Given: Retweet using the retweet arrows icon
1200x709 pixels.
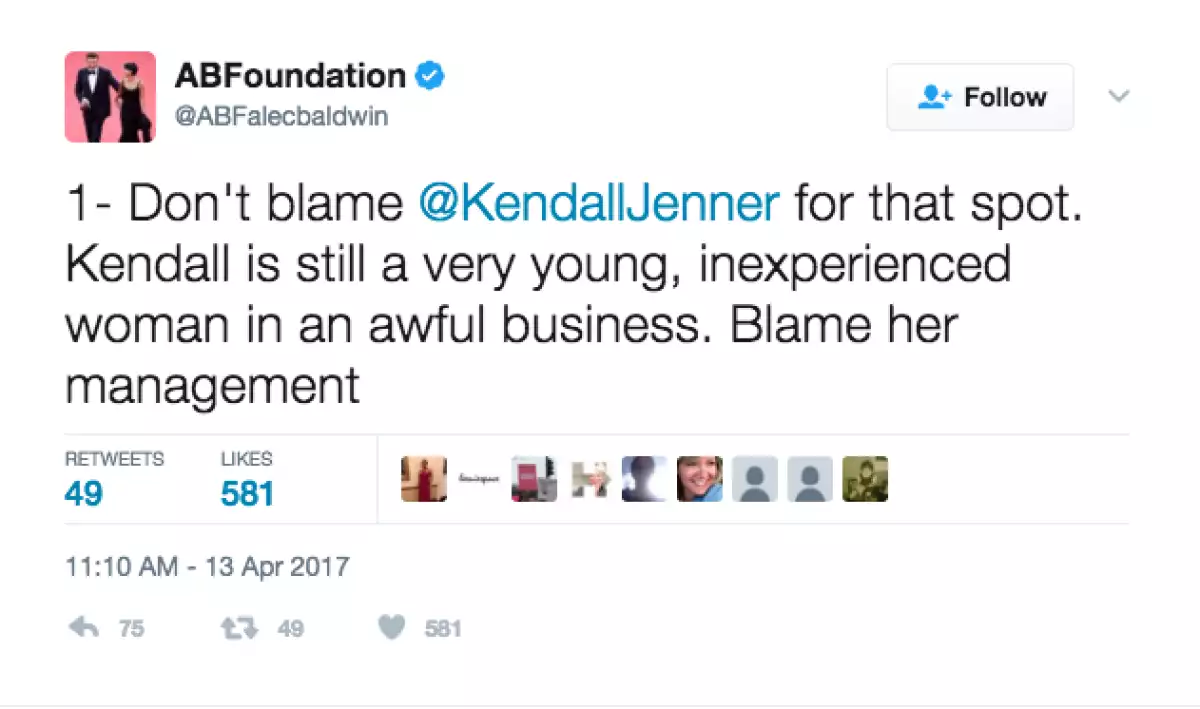Looking at the screenshot, I should (x=241, y=628).
